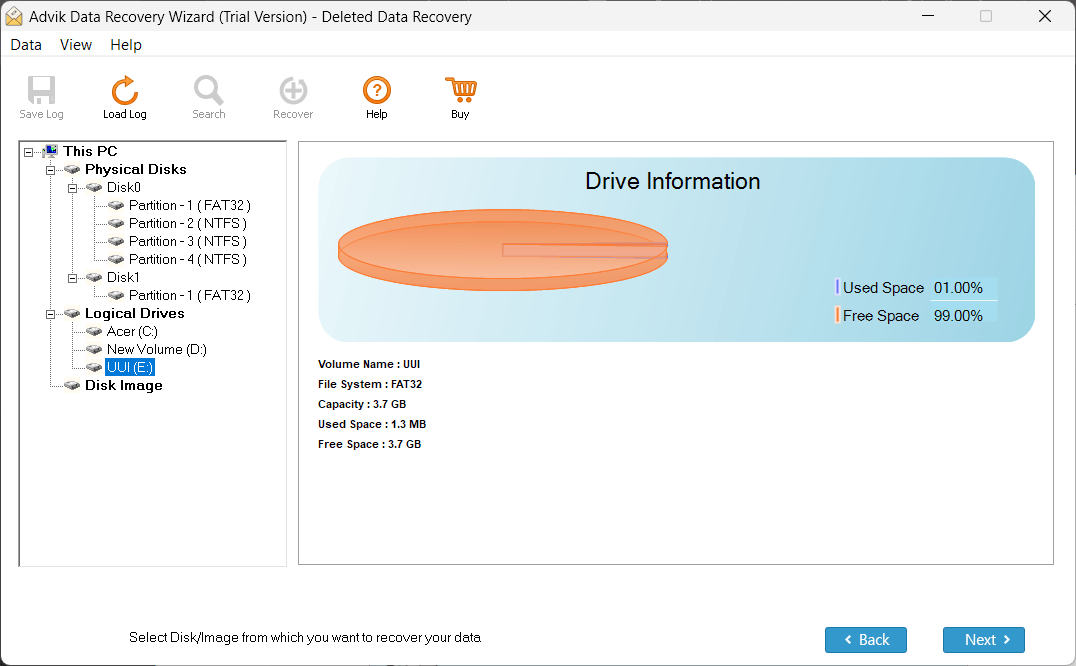
Task: Click the Logical Drives drive icon
Action: coord(72,313)
